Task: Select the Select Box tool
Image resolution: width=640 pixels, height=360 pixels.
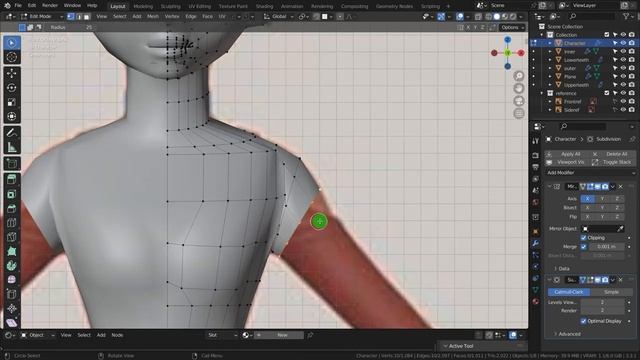Action: pos(11,43)
